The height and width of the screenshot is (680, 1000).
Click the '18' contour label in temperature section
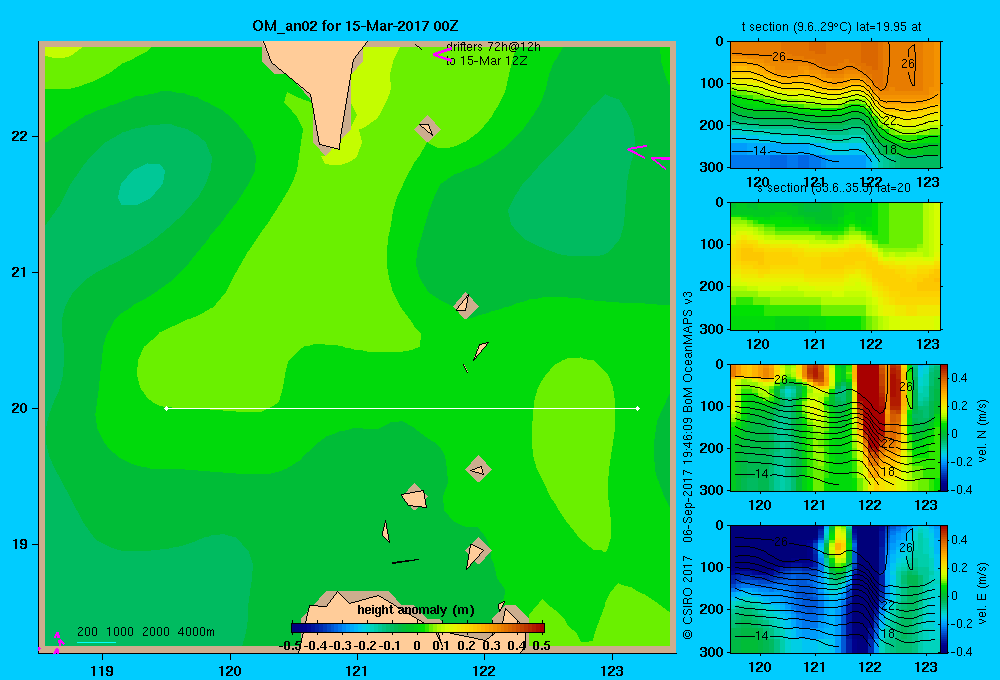pyautogui.click(x=890, y=149)
